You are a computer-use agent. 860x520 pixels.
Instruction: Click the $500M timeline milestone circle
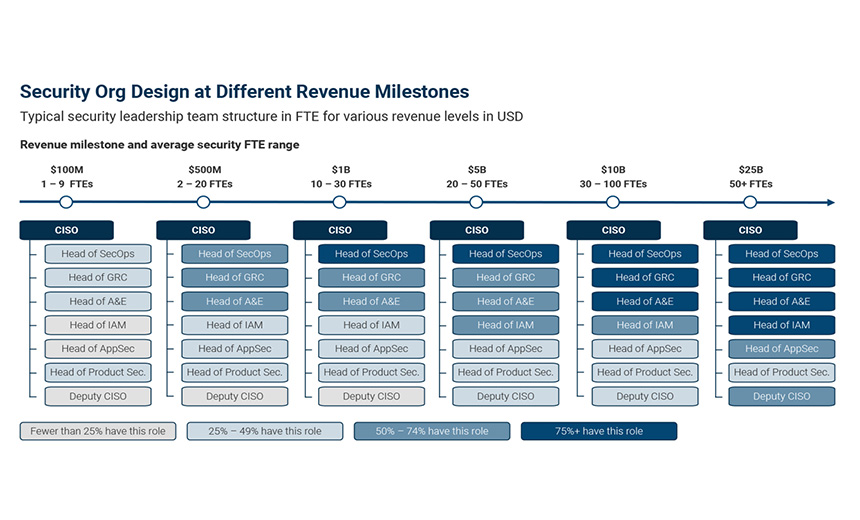[x=203, y=202]
